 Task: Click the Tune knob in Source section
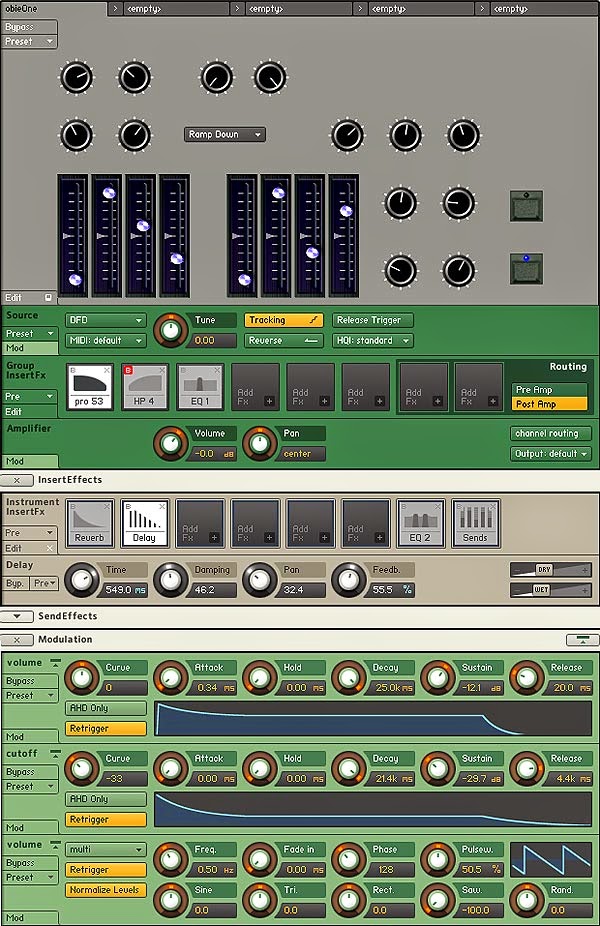pyautogui.click(x=171, y=330)
